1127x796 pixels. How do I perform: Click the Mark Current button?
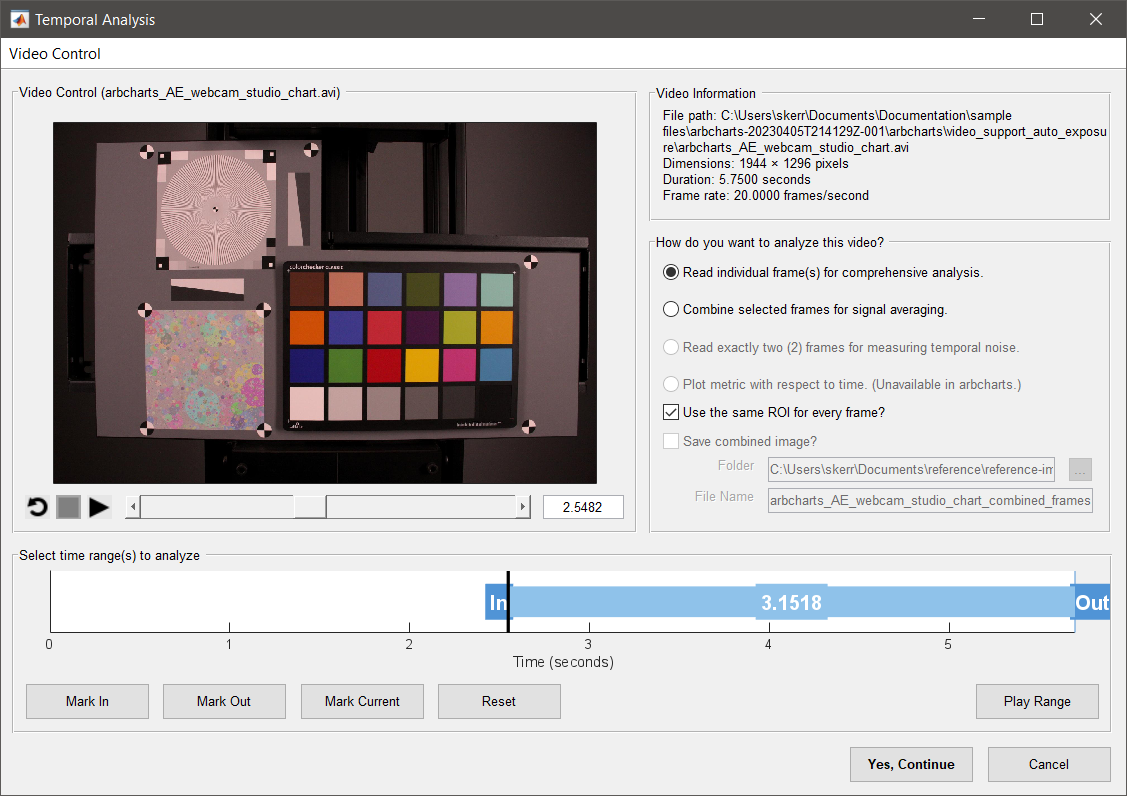pyautogui.click(x=362, y=701)
